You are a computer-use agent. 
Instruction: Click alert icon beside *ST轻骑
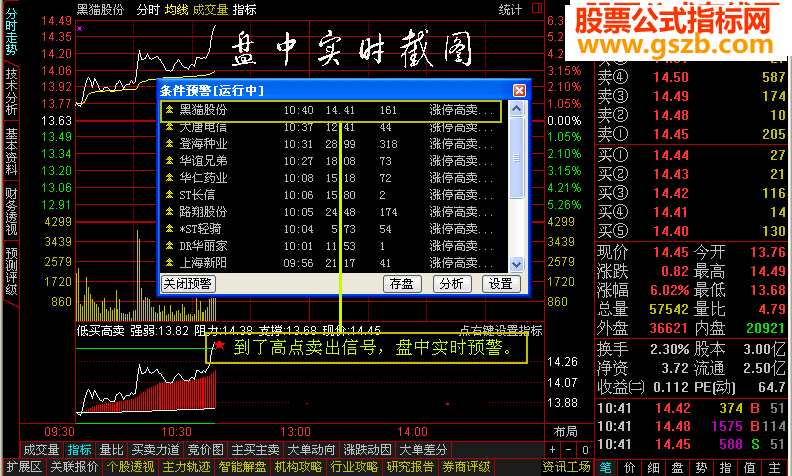[169, 228]
